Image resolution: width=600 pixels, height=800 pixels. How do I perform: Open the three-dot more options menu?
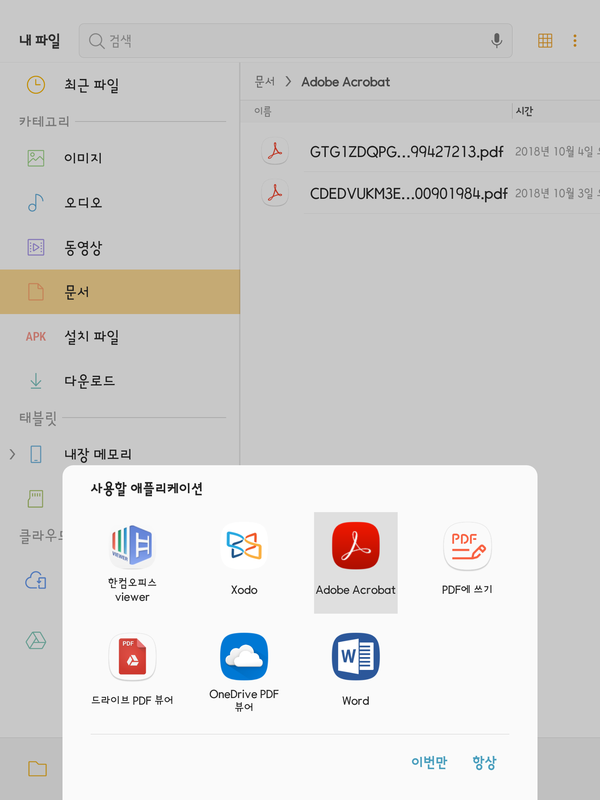575,40
